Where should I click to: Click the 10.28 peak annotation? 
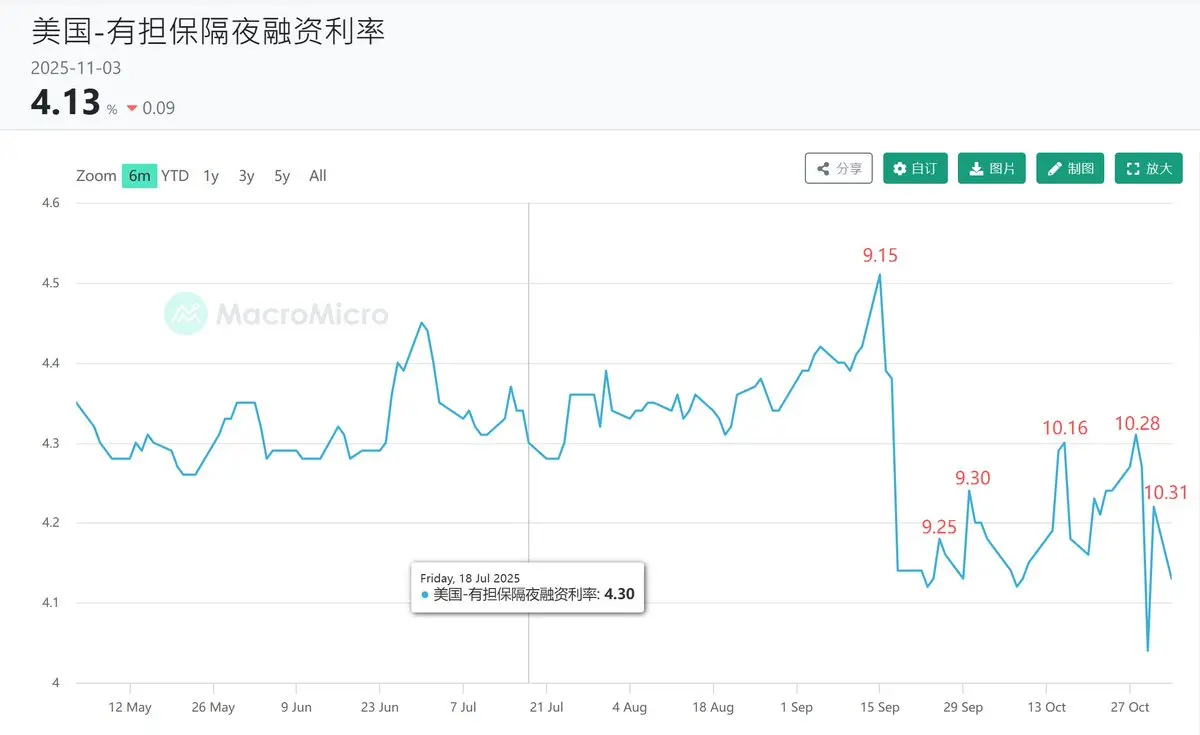coord(1137,424)
